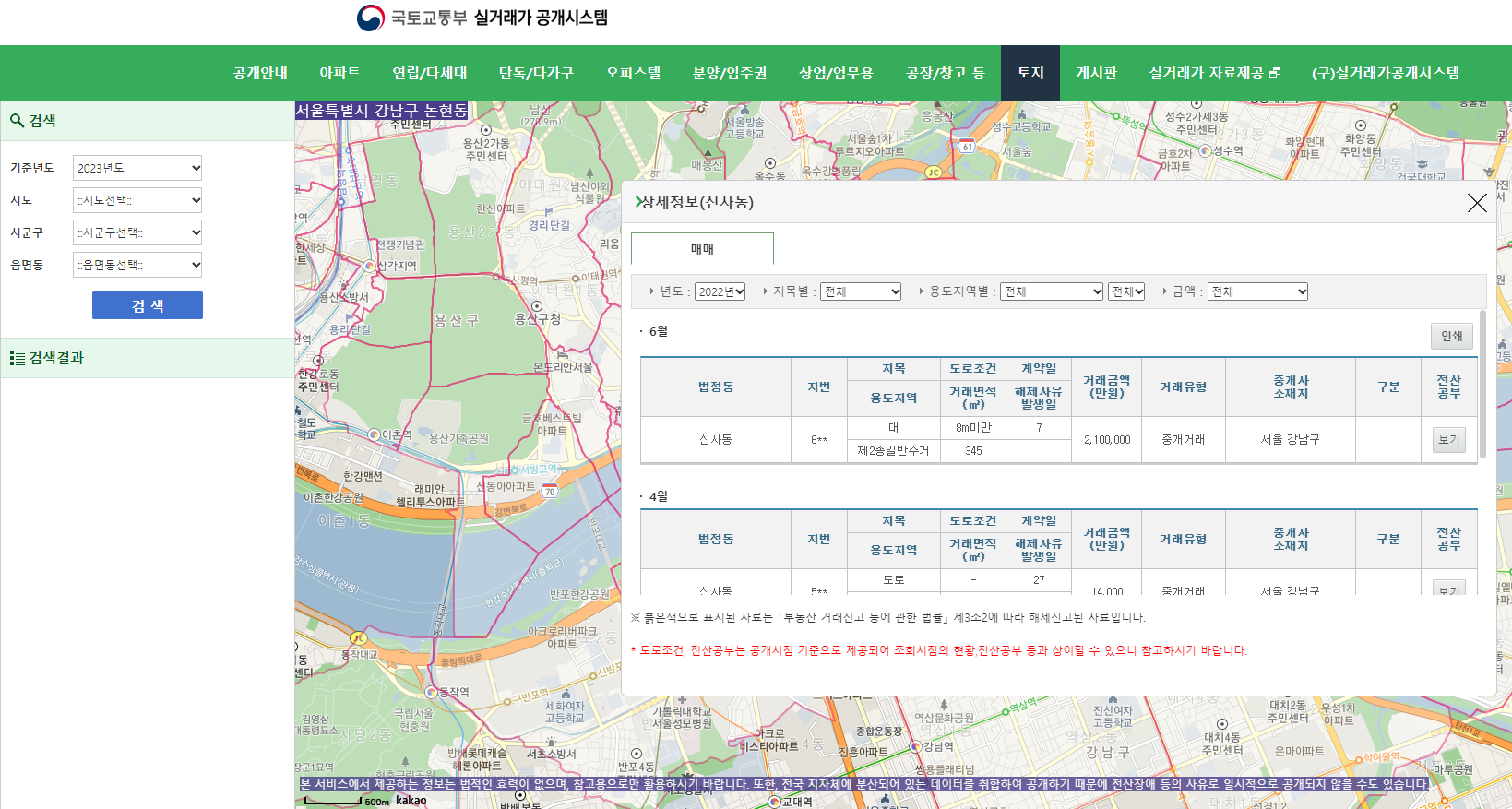Open the 아파트 menu
The image size is (1512, 809).
pos(339,73)
